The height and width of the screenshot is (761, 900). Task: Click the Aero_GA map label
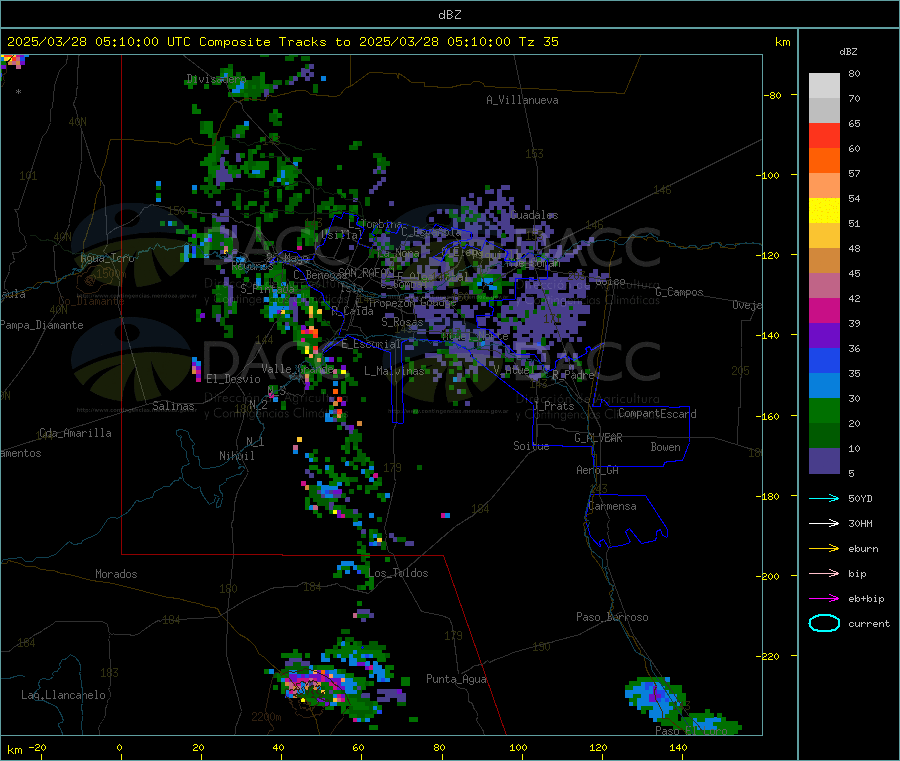point(598,470)
